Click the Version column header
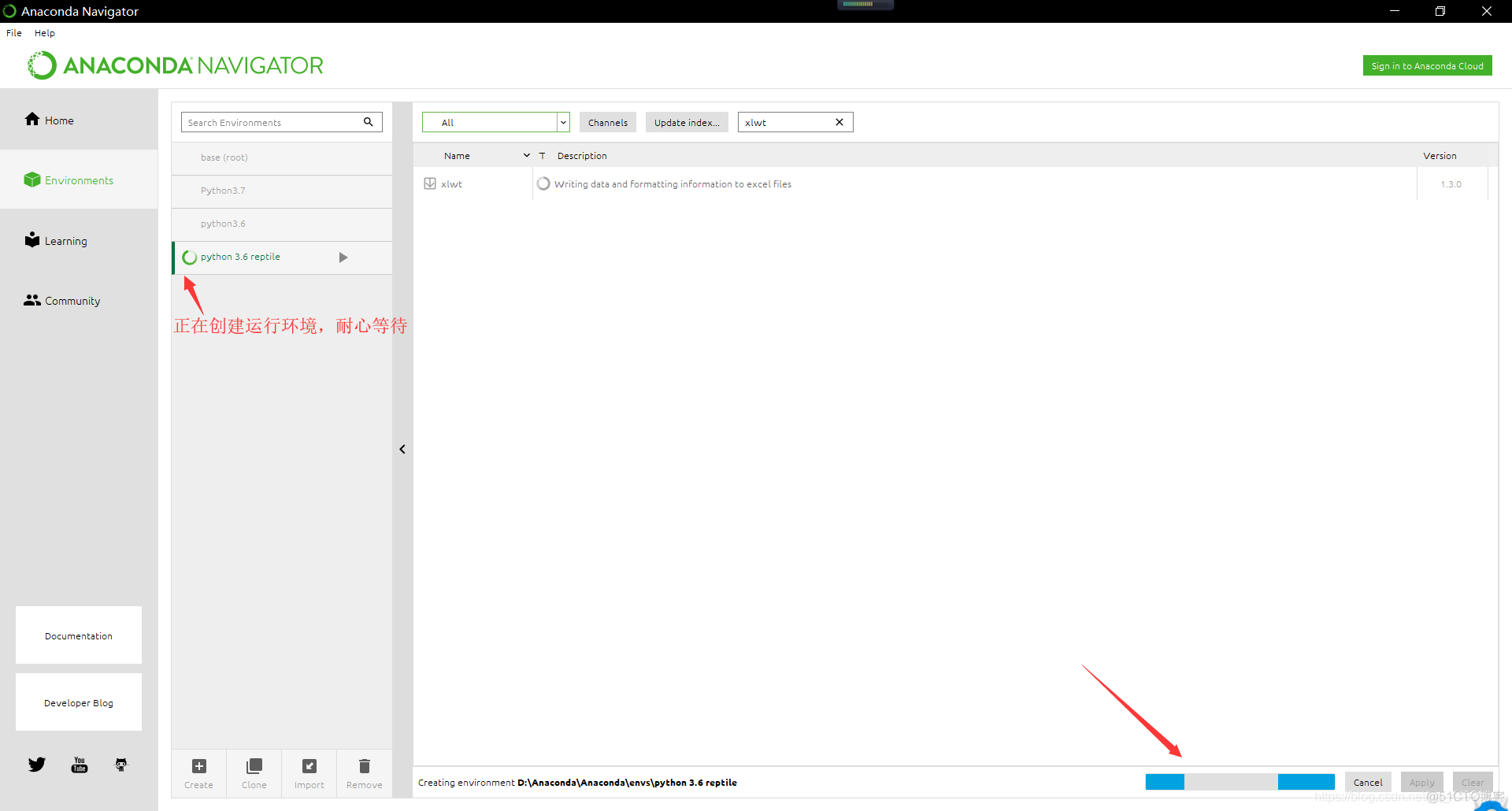 click(x=1440, y=156)
